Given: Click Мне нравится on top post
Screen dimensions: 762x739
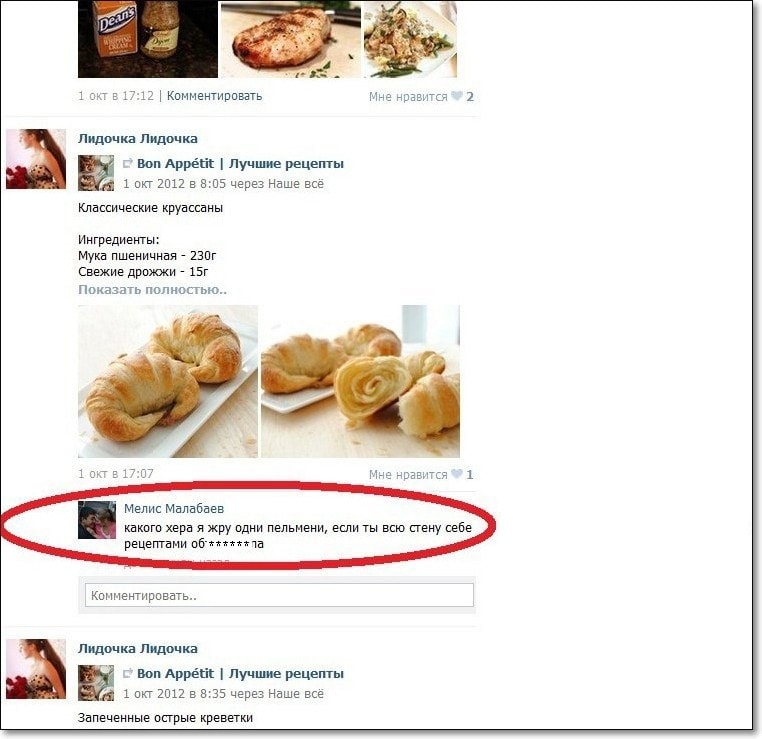Looking at the screenshot, I should pos(408,96).
